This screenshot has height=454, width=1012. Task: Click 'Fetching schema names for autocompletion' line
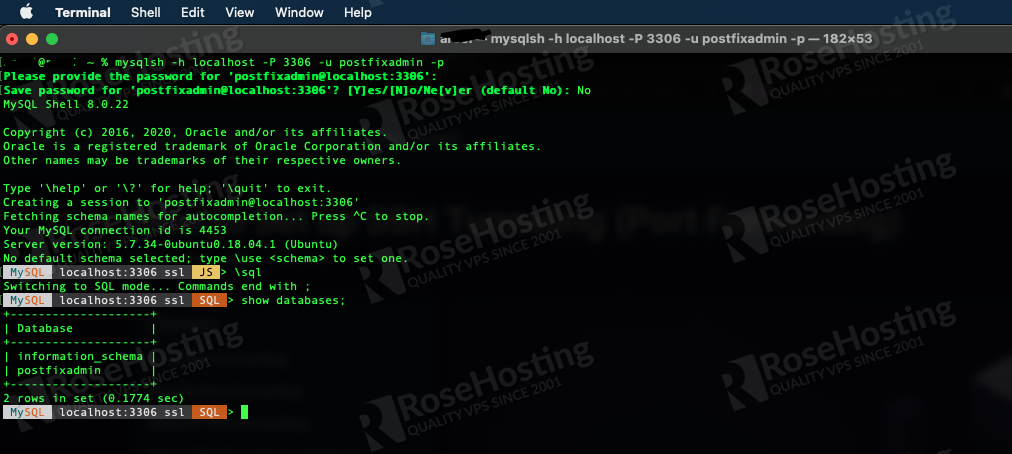[216, 216]
